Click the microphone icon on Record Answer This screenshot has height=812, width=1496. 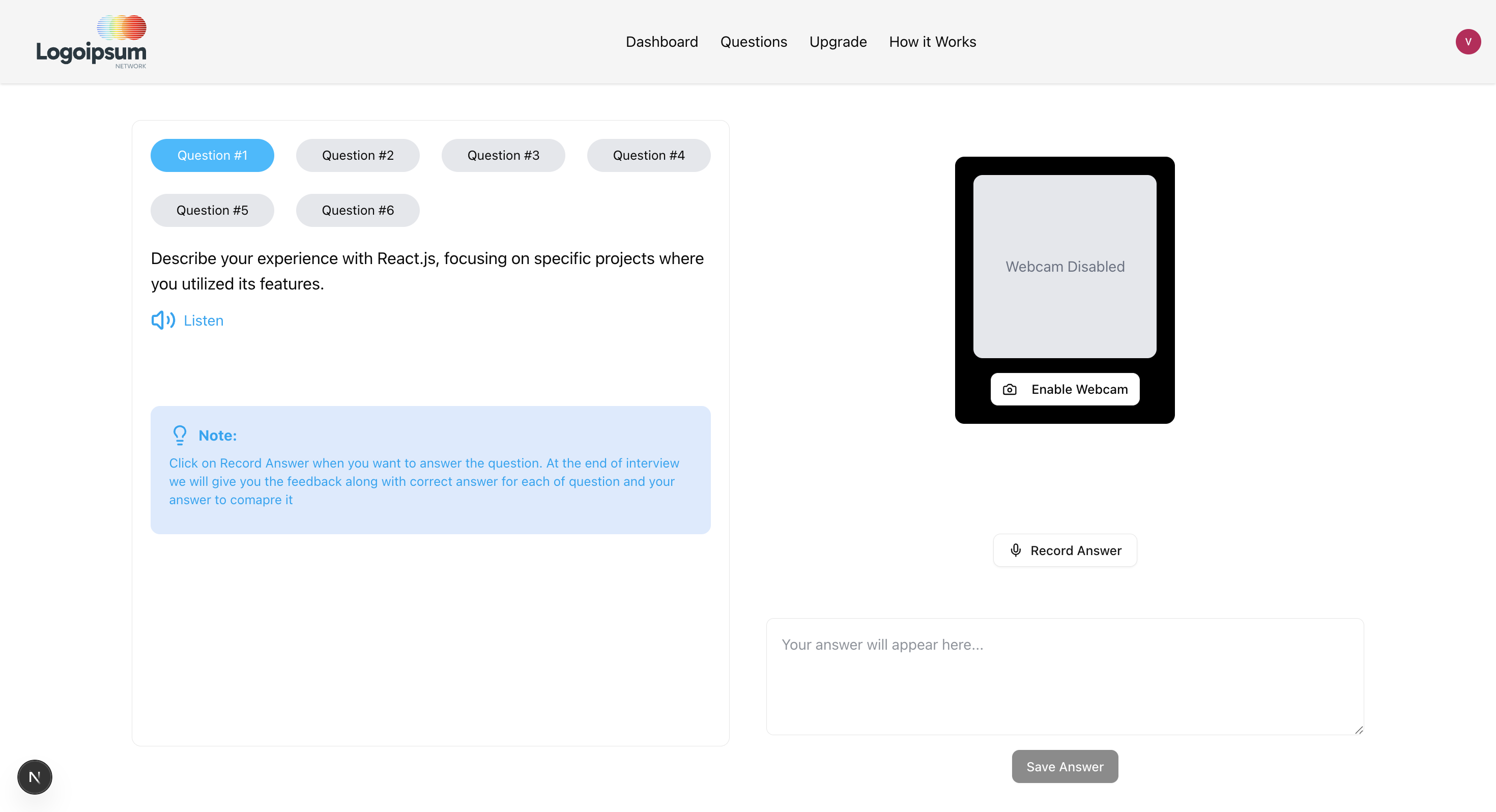point(1016,550)
